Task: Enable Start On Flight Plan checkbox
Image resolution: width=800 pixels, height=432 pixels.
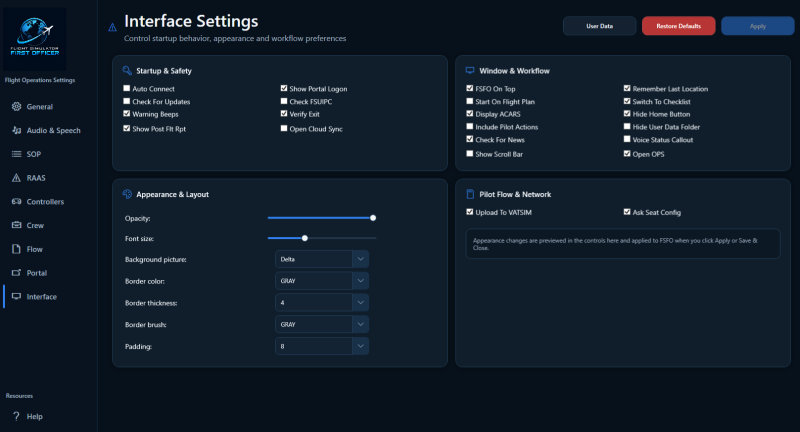Action: click(469, 101)
